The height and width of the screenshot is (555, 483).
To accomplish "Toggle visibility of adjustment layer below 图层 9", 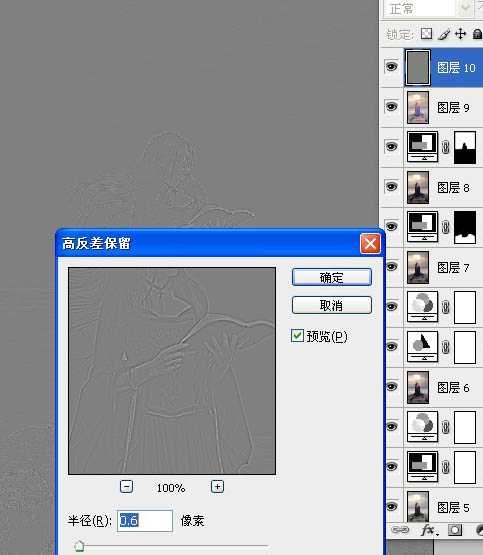I will tap(391, 147).
